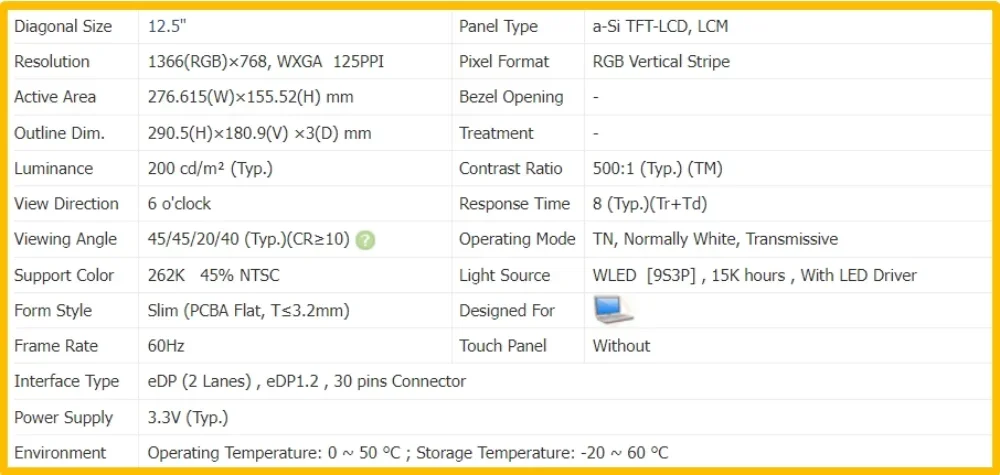Click the Power Supply 3.3V value
This screenshot has width=1000, height=475.
tap(188, 417)
